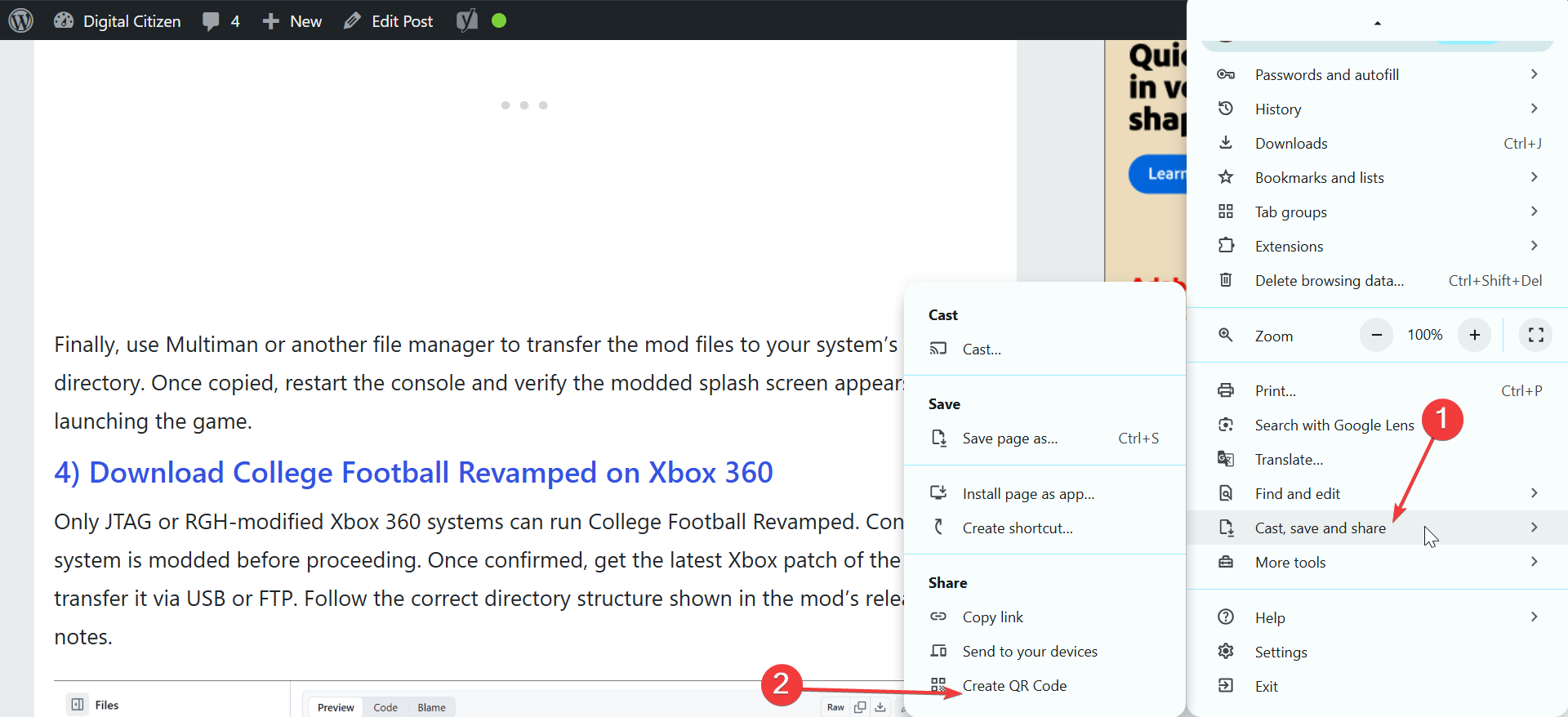This screenshot has height=717, width=1568.
Task: Click the Settings gear icon
Action: pyautogui.click(x=1226, y=652)
